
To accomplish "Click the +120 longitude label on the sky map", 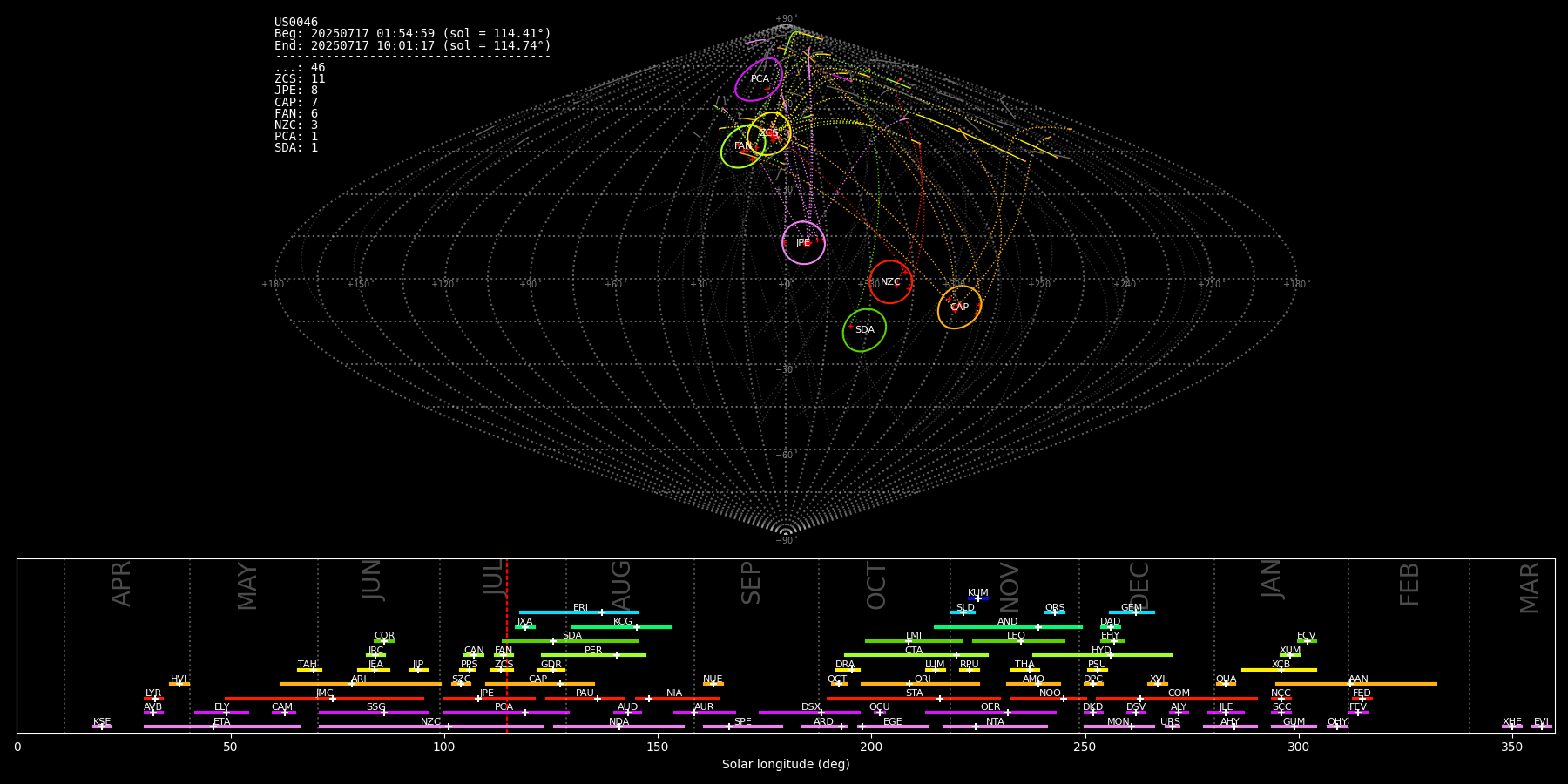I will pos(443,284).
